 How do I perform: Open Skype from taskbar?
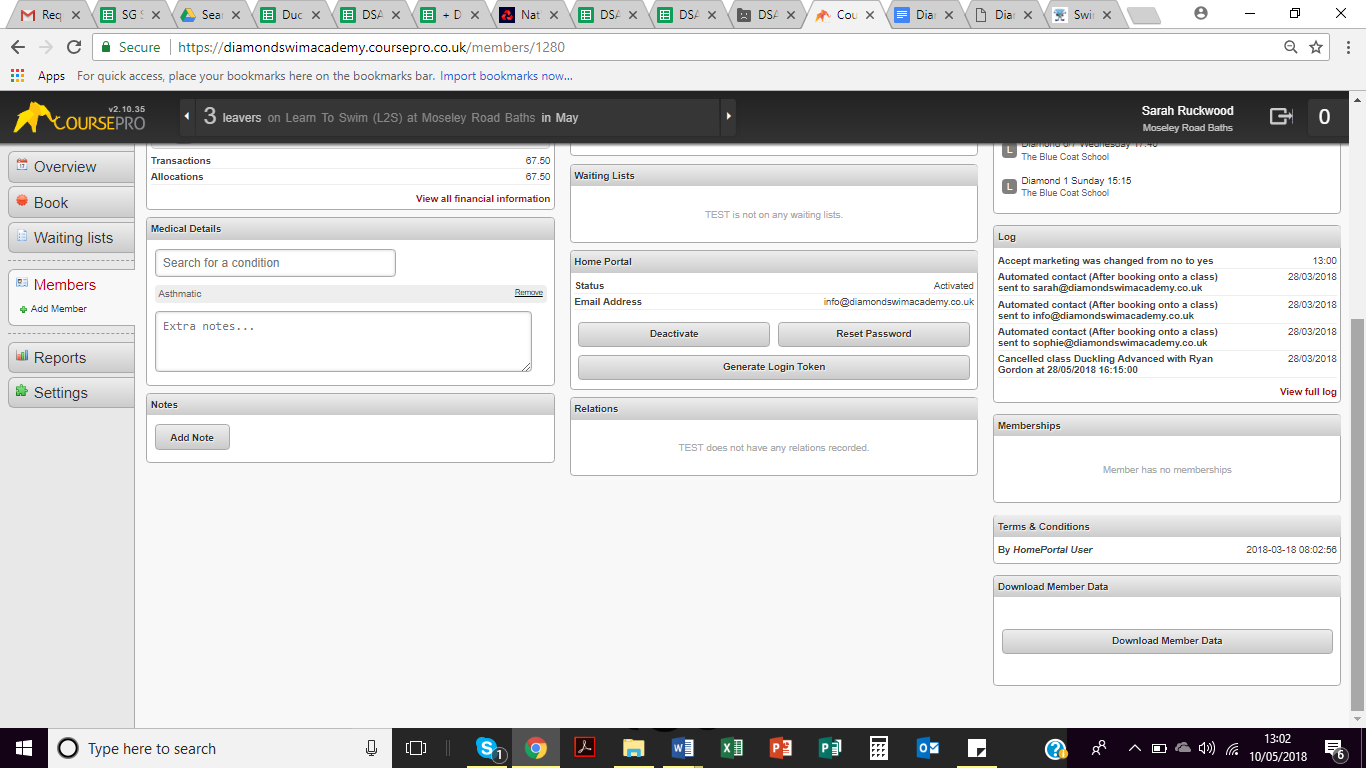coord(487,748)
